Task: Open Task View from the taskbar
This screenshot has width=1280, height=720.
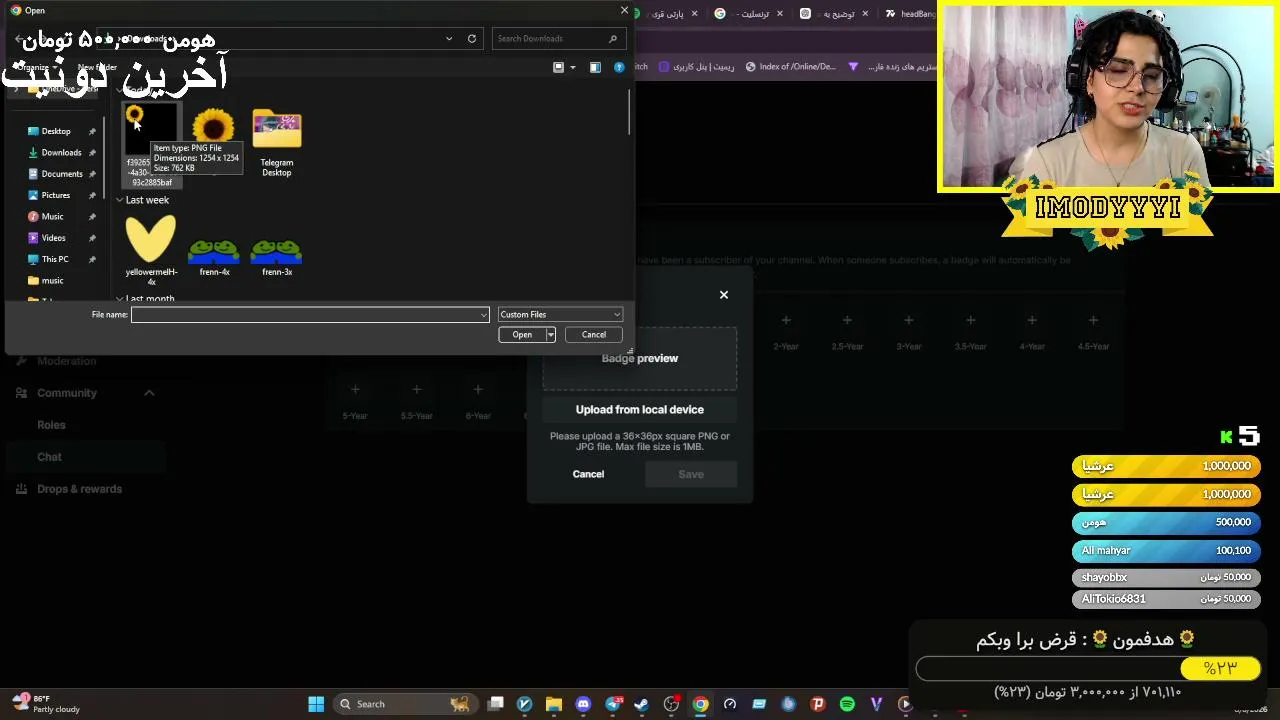Action: 495,704
